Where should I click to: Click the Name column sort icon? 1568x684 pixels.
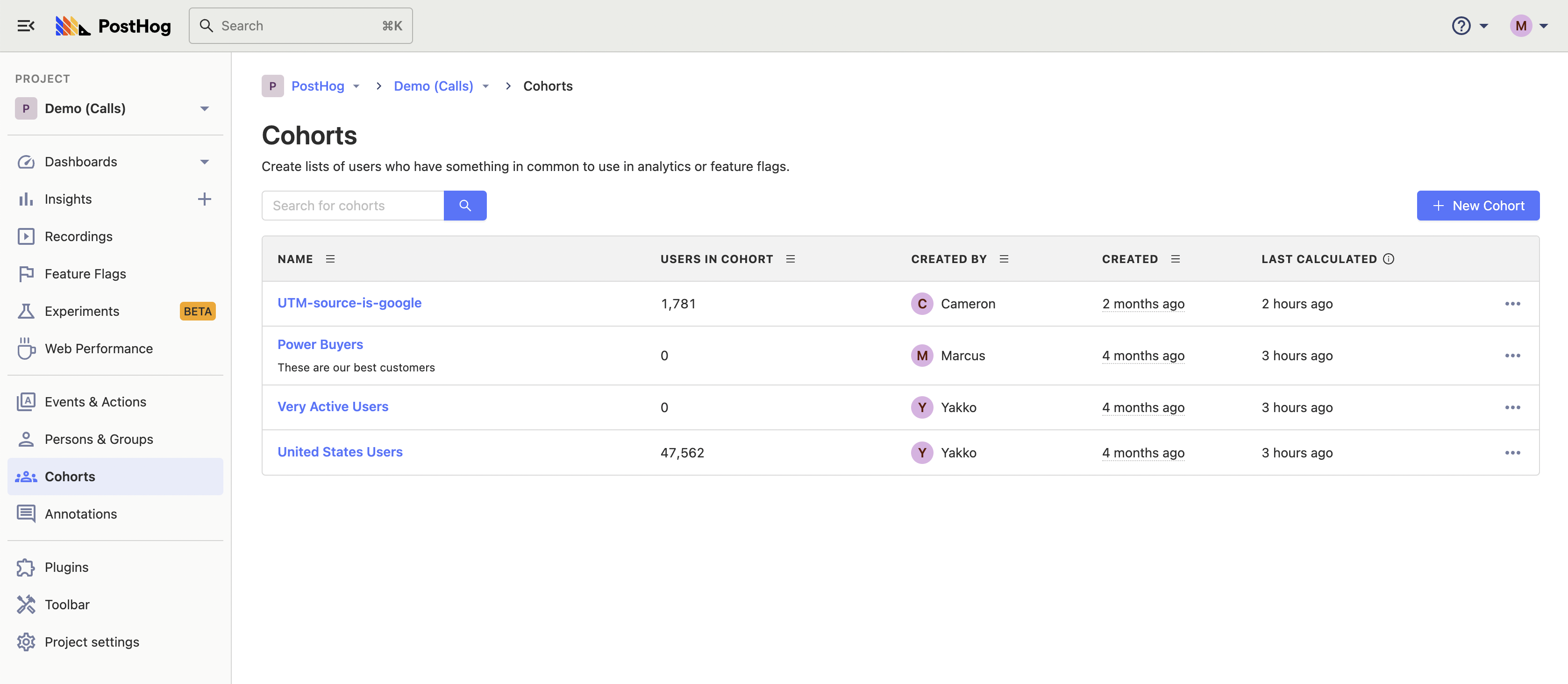(x=330, y=259)
